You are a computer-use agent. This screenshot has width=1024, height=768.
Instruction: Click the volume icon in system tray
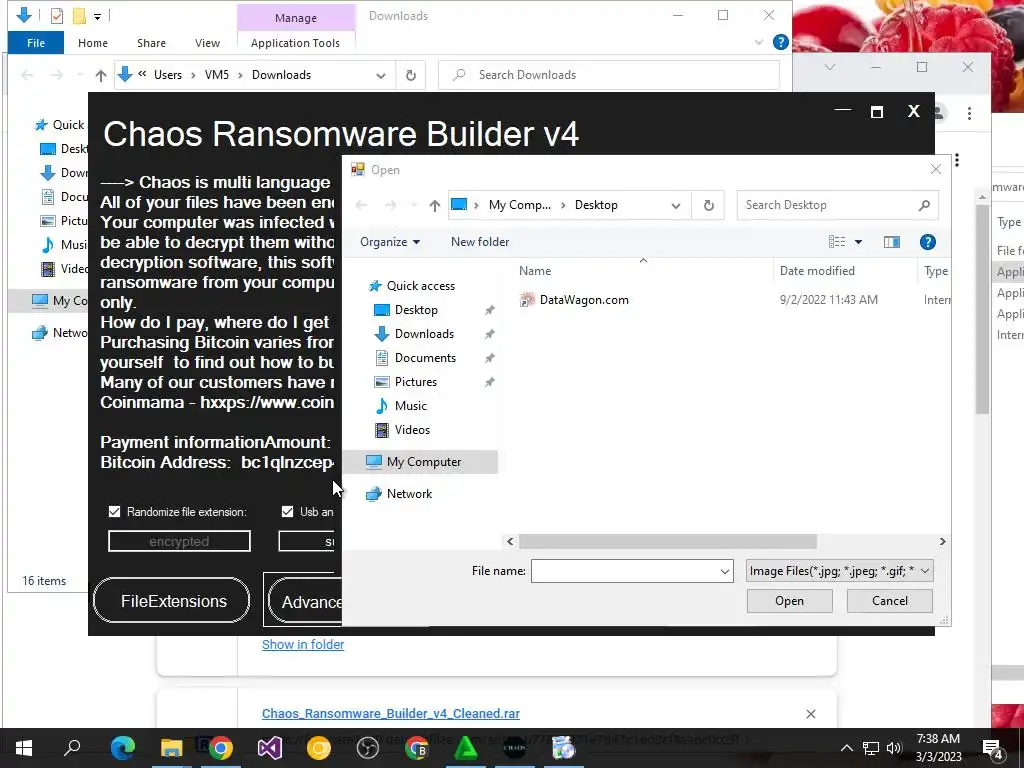point(894,748)
